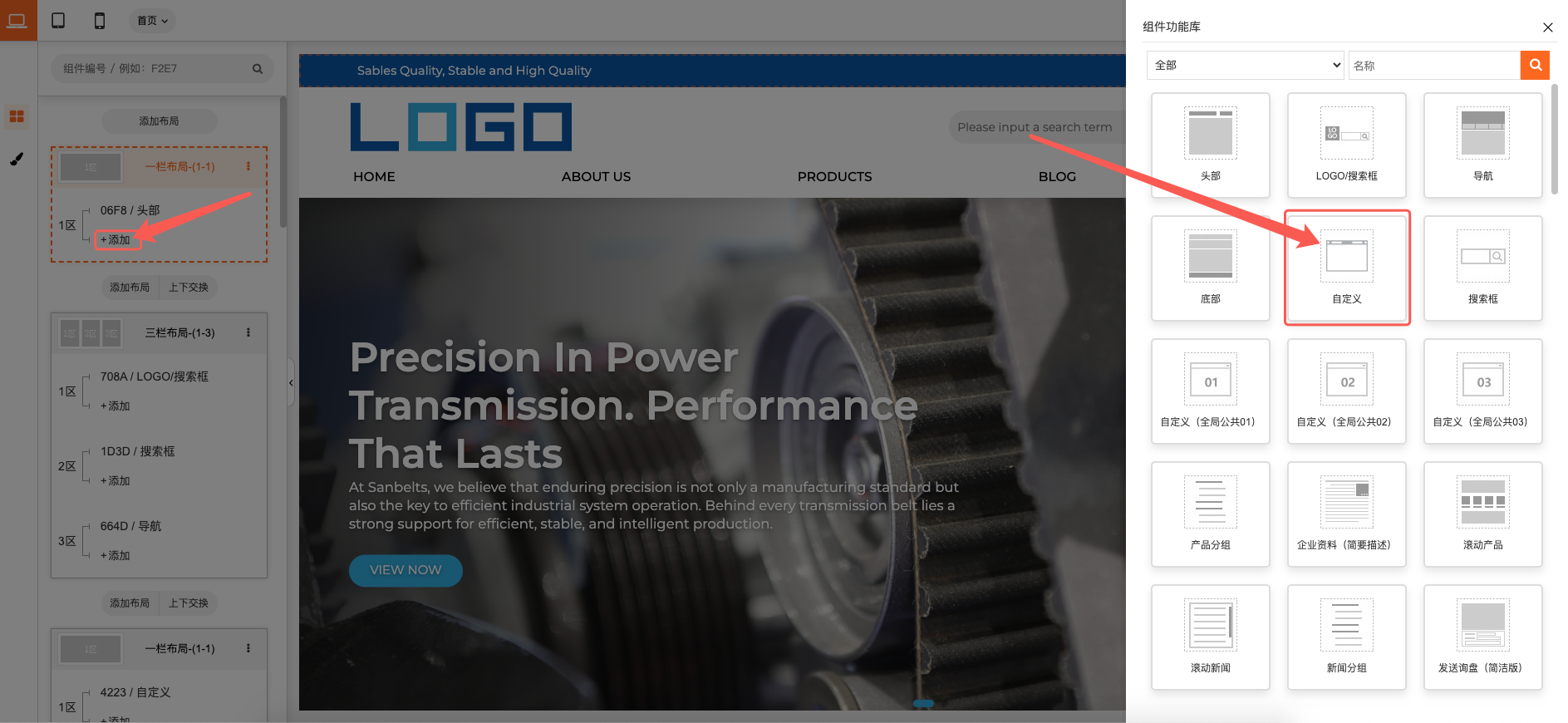The image size is (1568, 723).
Task: Open three-dot menu for first 一栏布局-(1-1)
Action: 248,166
